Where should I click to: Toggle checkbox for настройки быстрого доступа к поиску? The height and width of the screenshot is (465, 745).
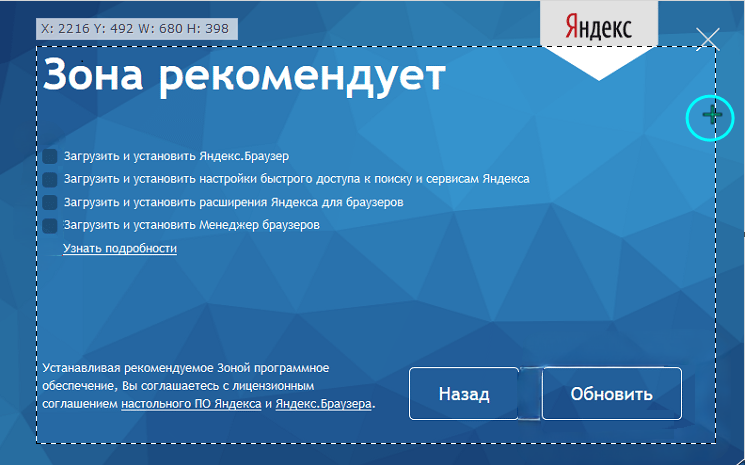(50, 179)
